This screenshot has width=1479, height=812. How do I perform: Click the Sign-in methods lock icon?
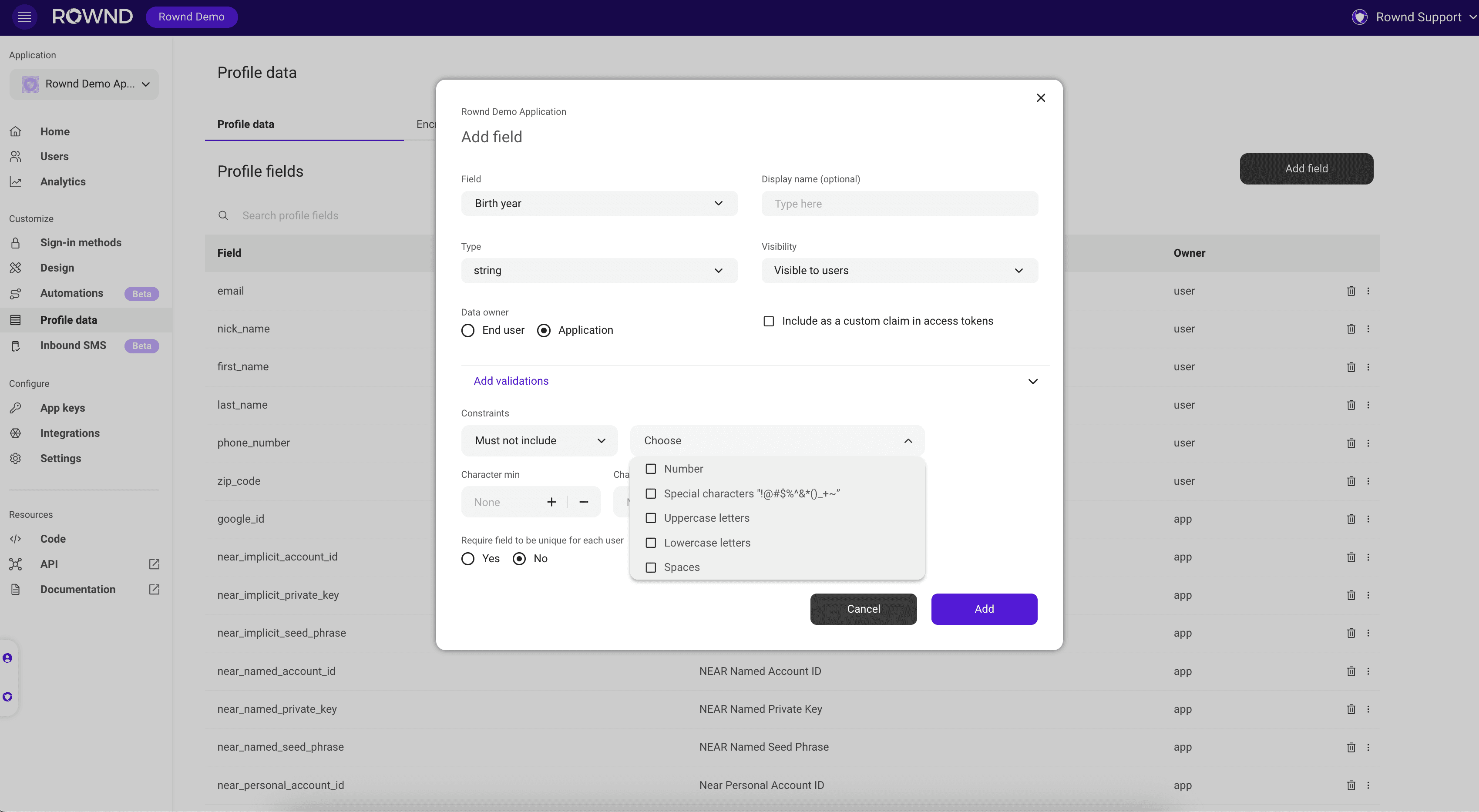click(16, 243)
